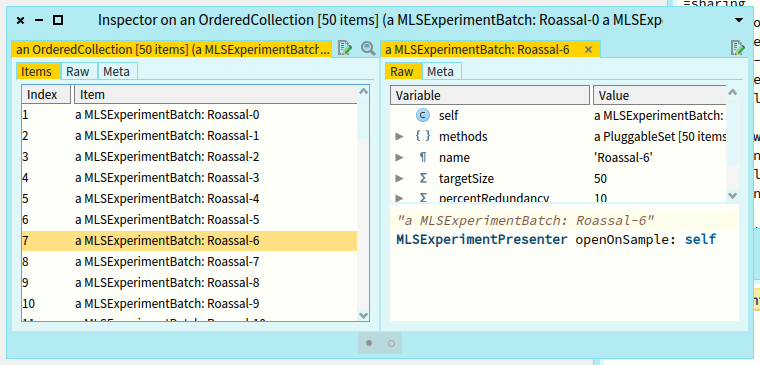
Task: Click the evaluator pencil icon in right pane
Action: tap(738, 48)
